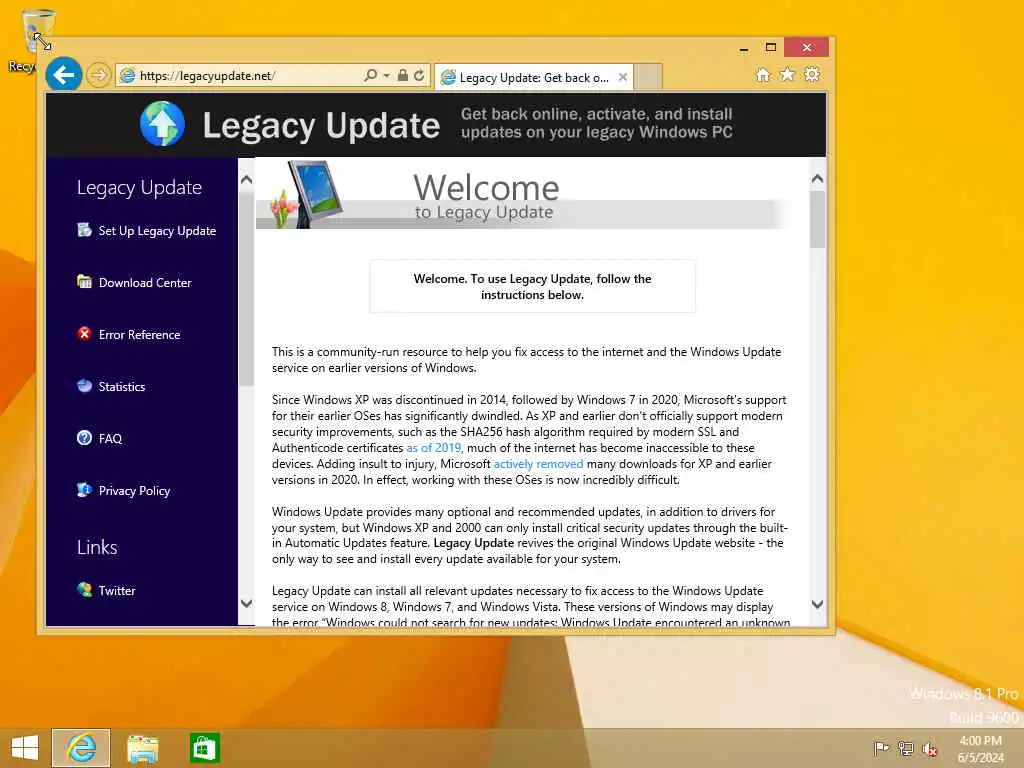Open the Windows Start button
The height and width of the screenshot is (768, 1024).
click(x=25, y=748)
